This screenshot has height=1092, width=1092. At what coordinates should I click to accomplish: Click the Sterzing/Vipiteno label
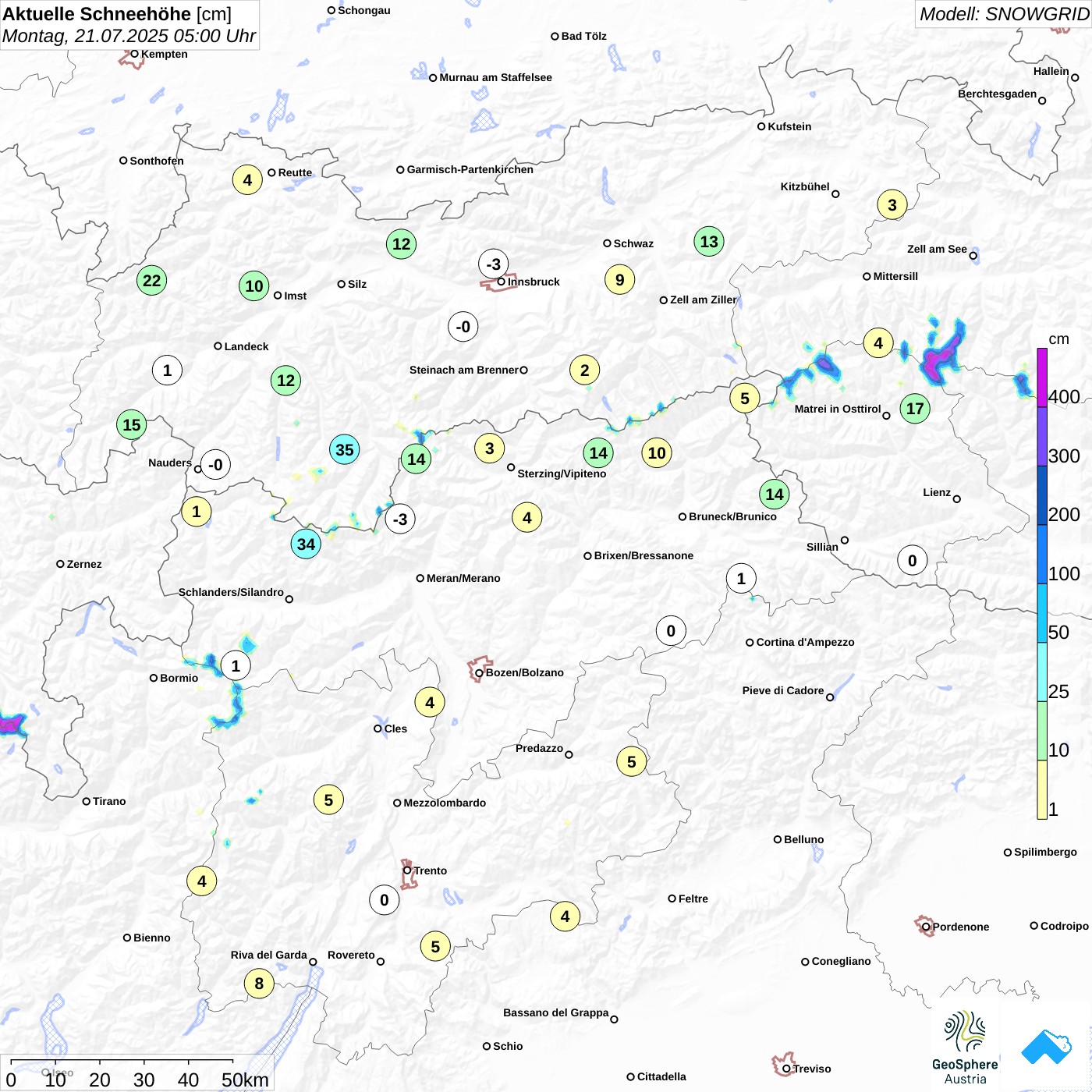click(x=562, y=473)
